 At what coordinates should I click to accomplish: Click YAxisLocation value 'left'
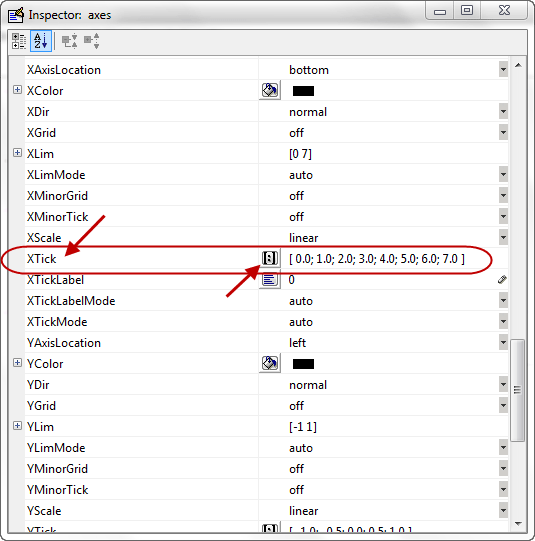click(297, 343)
